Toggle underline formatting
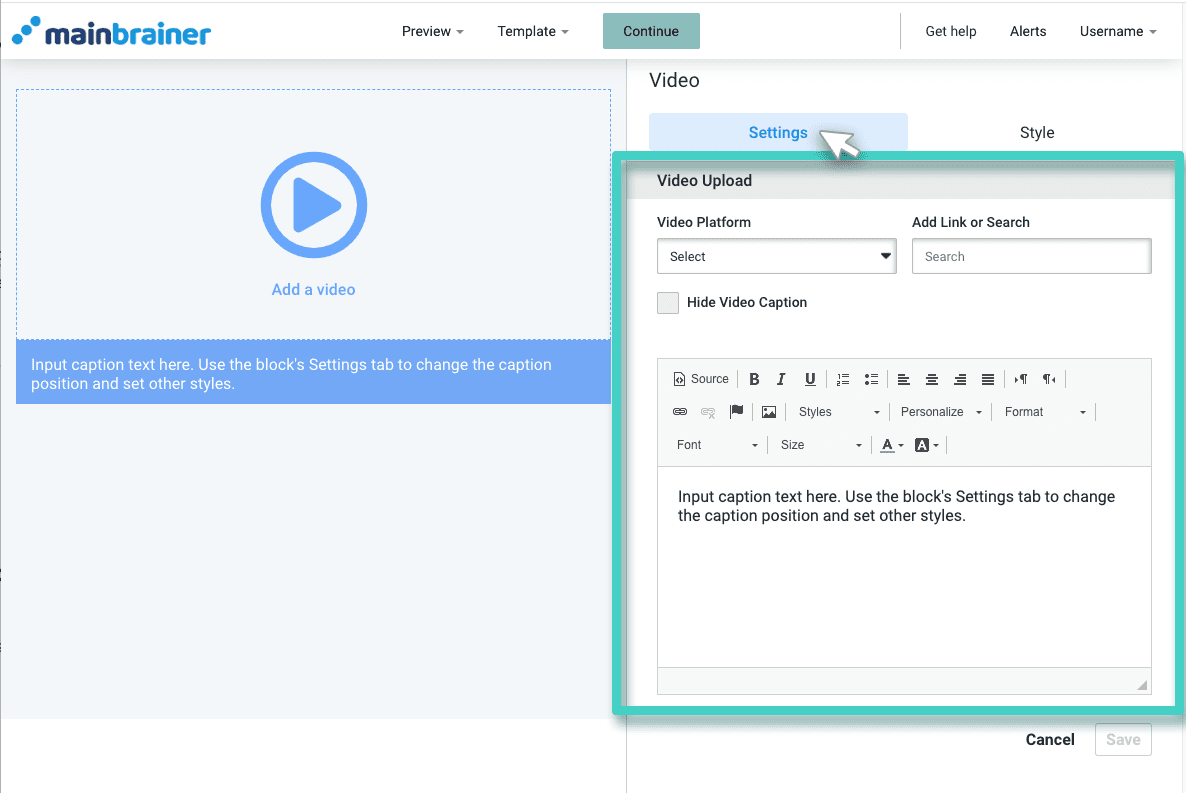This screenshot has height=793, width=1186. [810, 379]
